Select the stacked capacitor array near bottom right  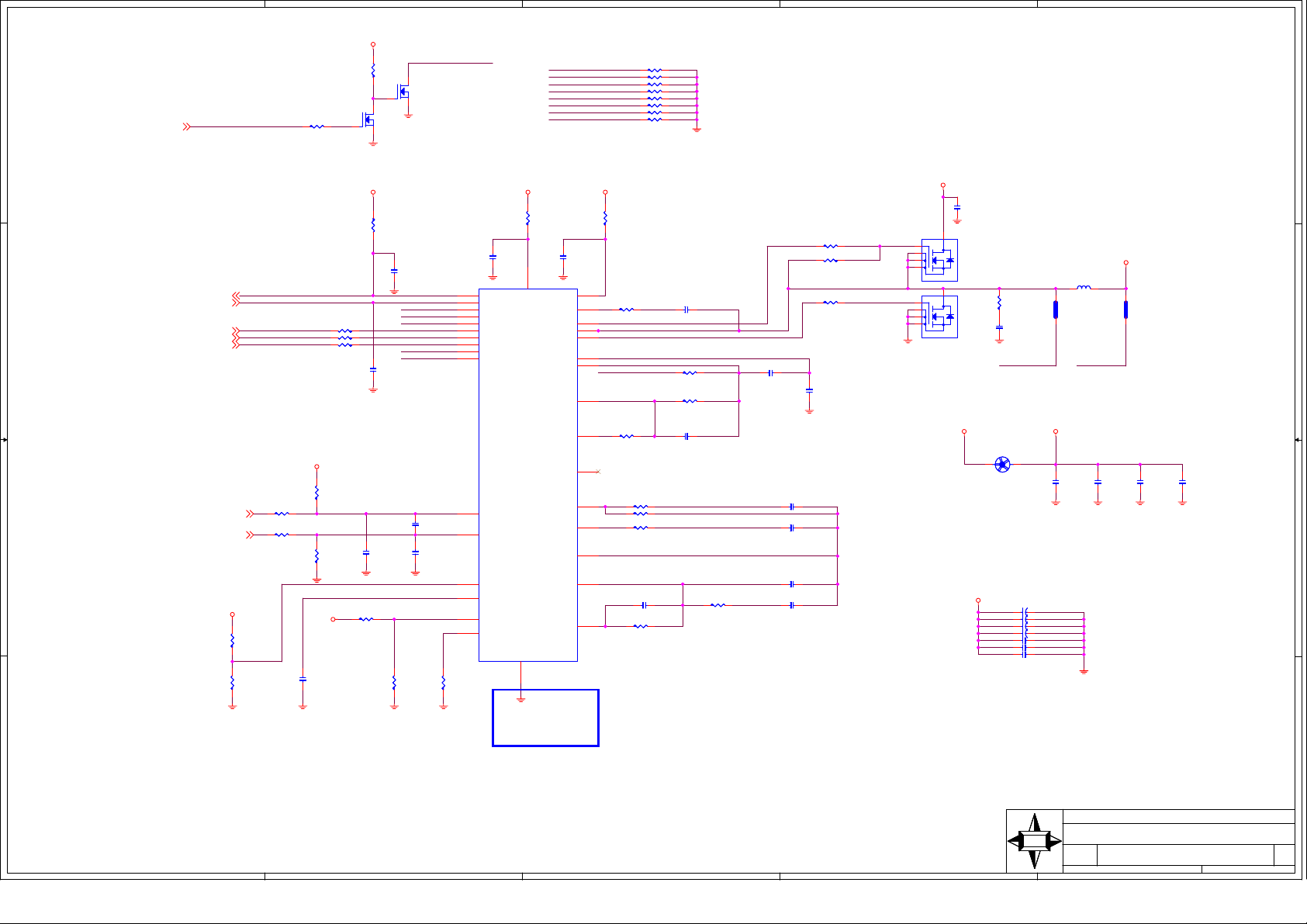[1025, 633]
